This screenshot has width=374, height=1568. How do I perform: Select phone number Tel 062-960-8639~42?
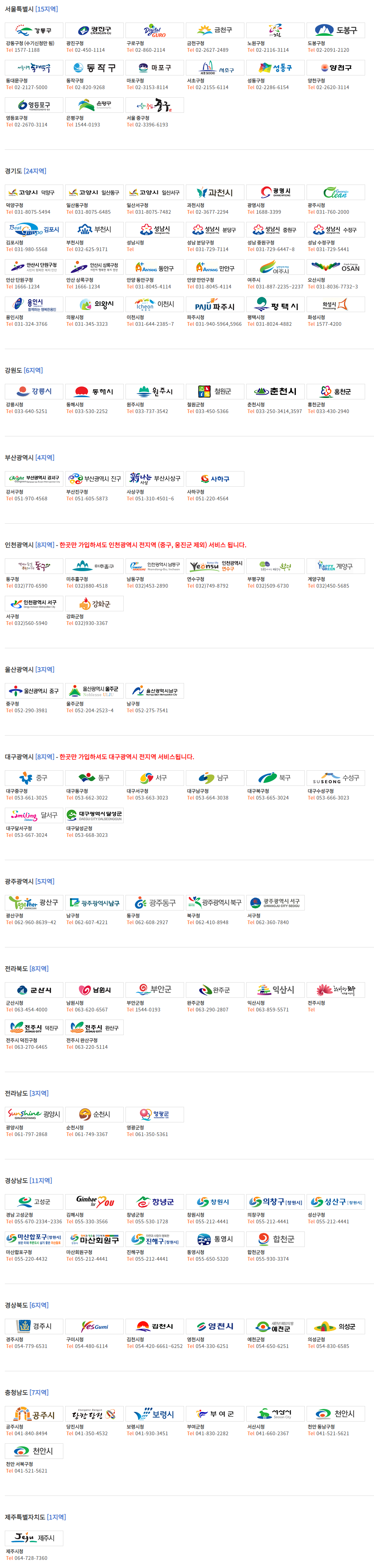(x=31, y=922)
